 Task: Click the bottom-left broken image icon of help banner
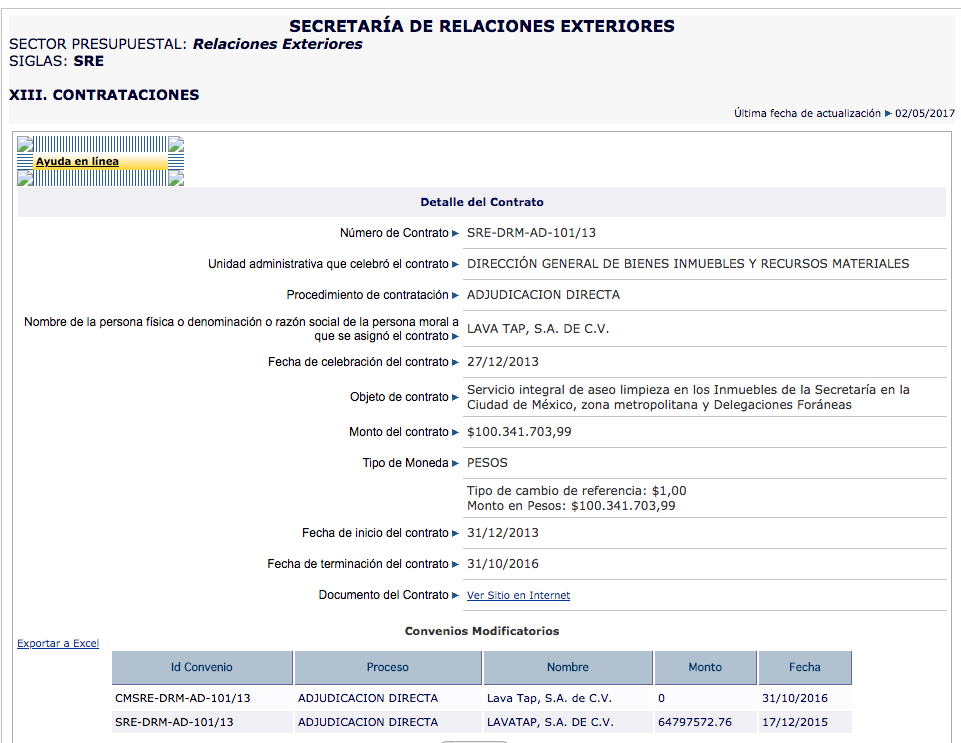(x=25, y=179)
